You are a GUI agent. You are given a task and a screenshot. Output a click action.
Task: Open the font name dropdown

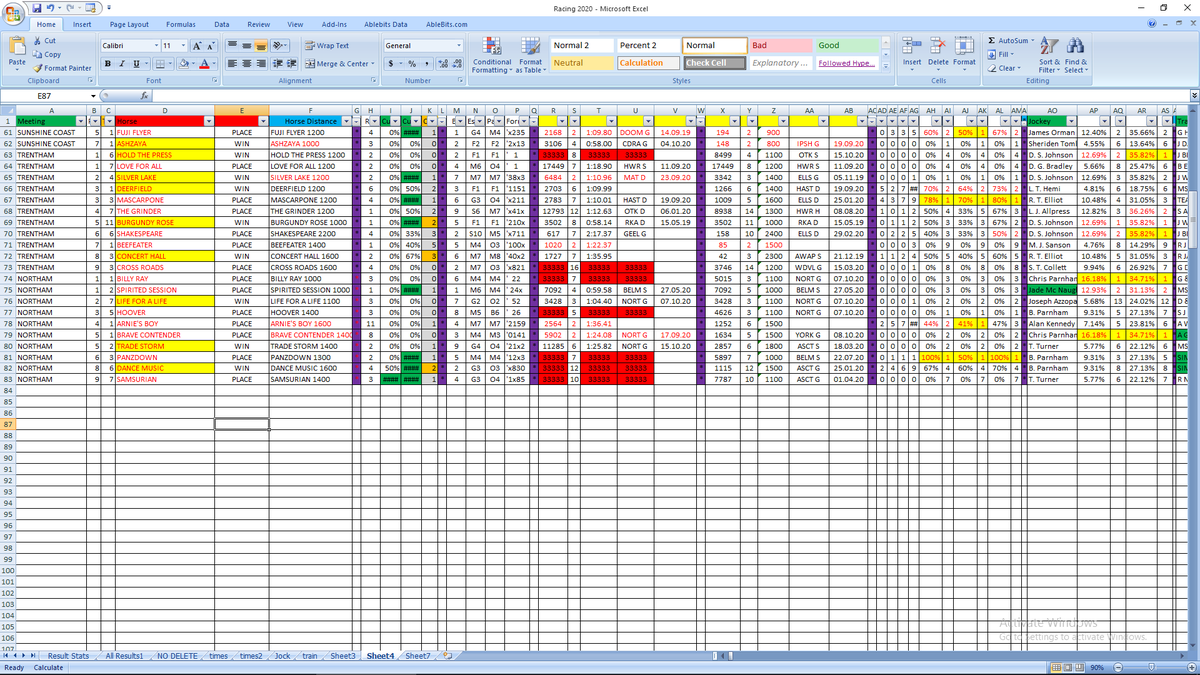(x=154, y=45)
